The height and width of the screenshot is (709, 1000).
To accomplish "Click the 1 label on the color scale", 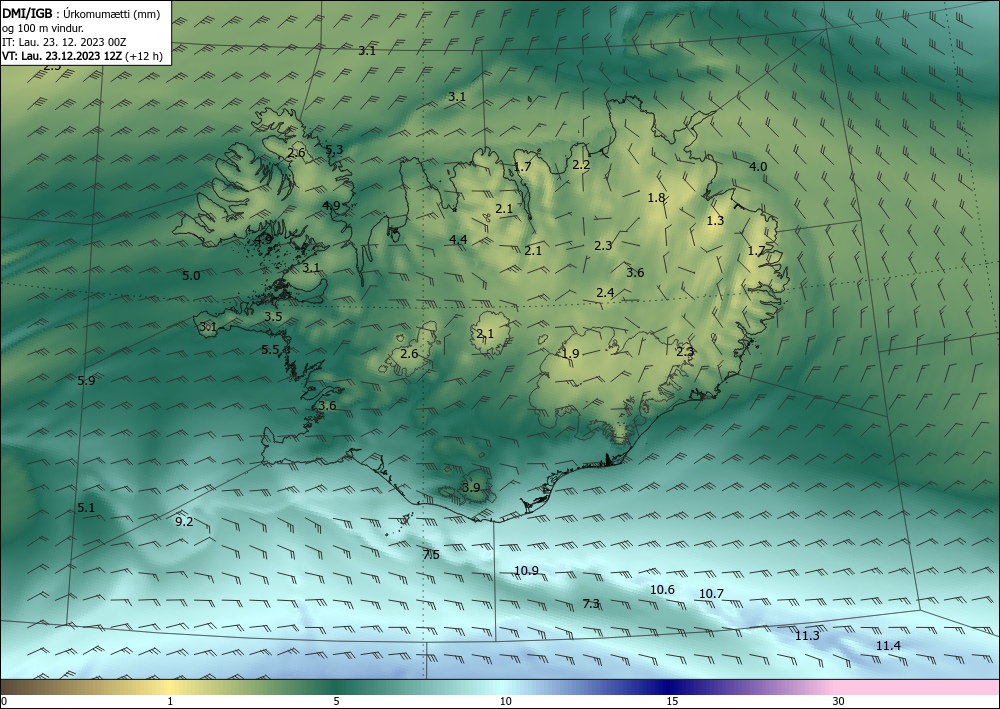I will point(170,701).
